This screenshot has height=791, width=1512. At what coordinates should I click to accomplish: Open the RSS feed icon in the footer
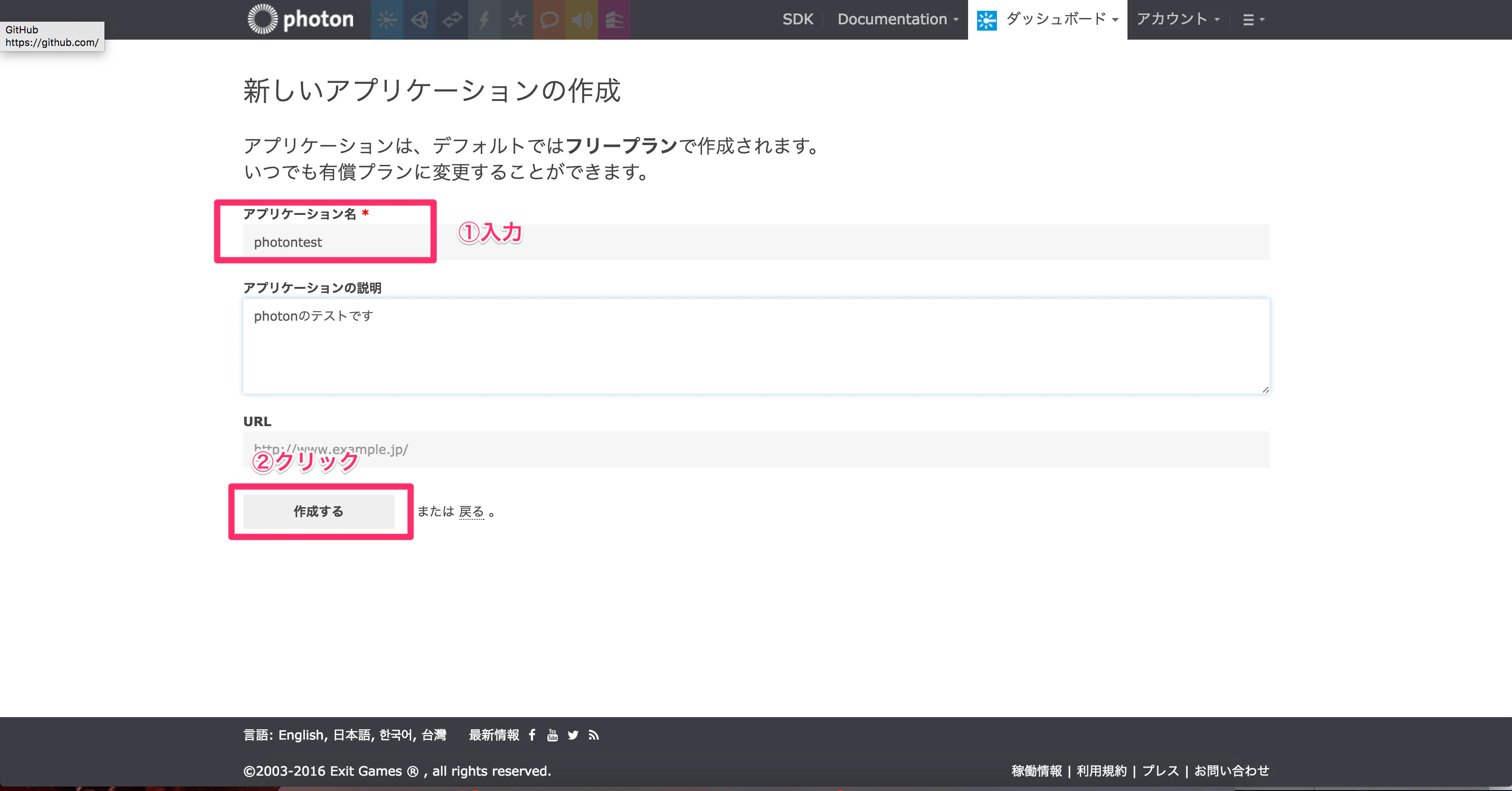[x=593, y=735]
